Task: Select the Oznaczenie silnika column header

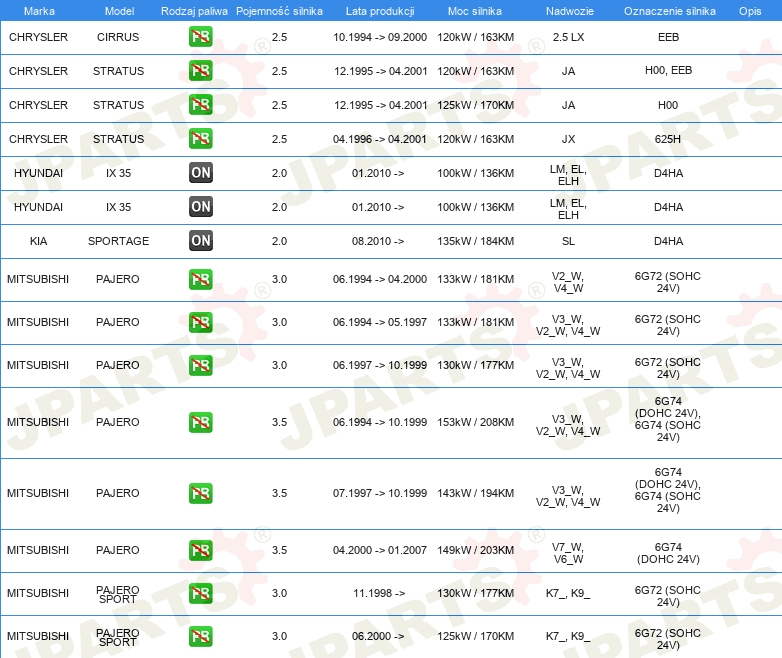Action: click(669, 11)
